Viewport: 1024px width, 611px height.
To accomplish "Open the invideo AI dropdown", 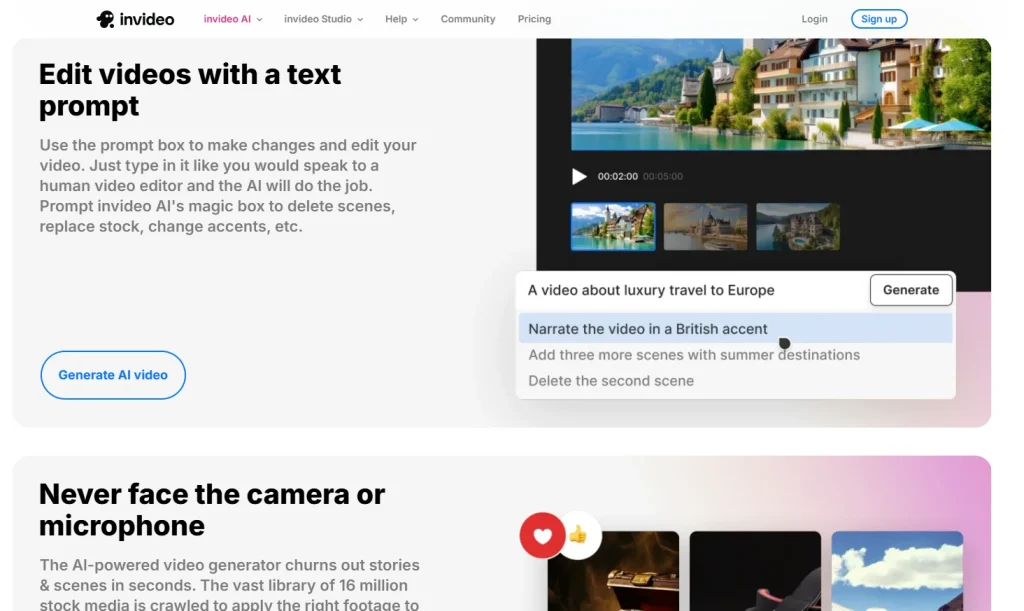I will tap(232, 18).
